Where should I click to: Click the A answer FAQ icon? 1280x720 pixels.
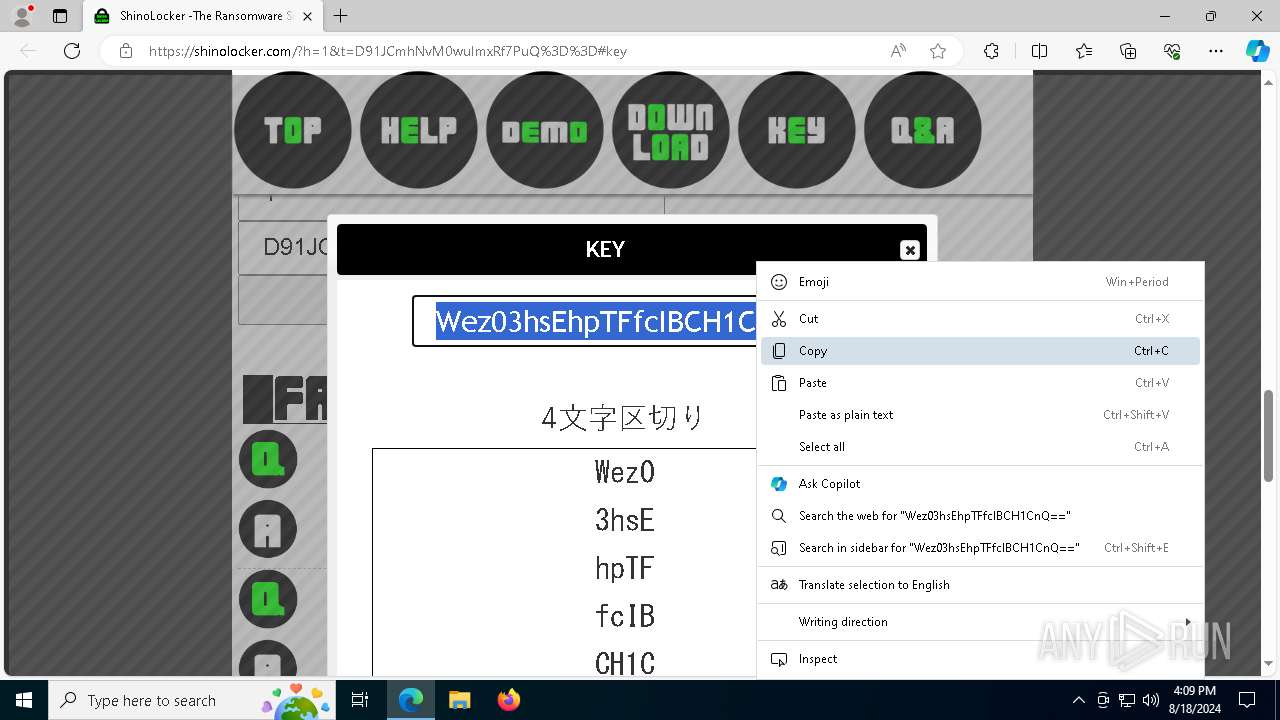coord(268,529)
